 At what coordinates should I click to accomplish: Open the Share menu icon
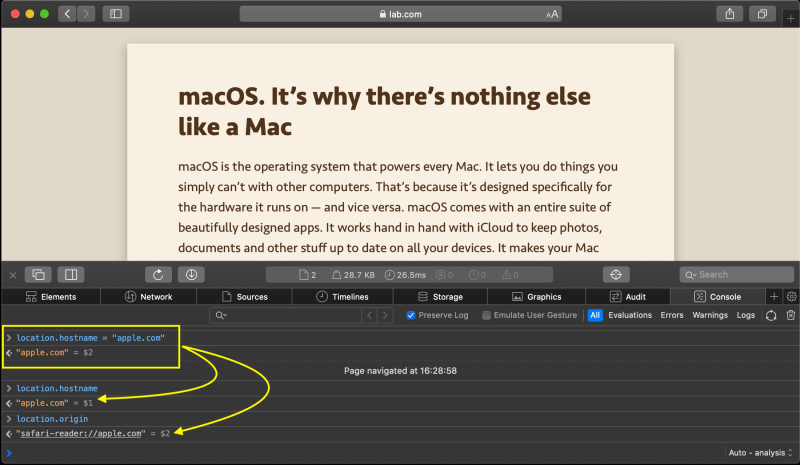click(x=730, y=14)
